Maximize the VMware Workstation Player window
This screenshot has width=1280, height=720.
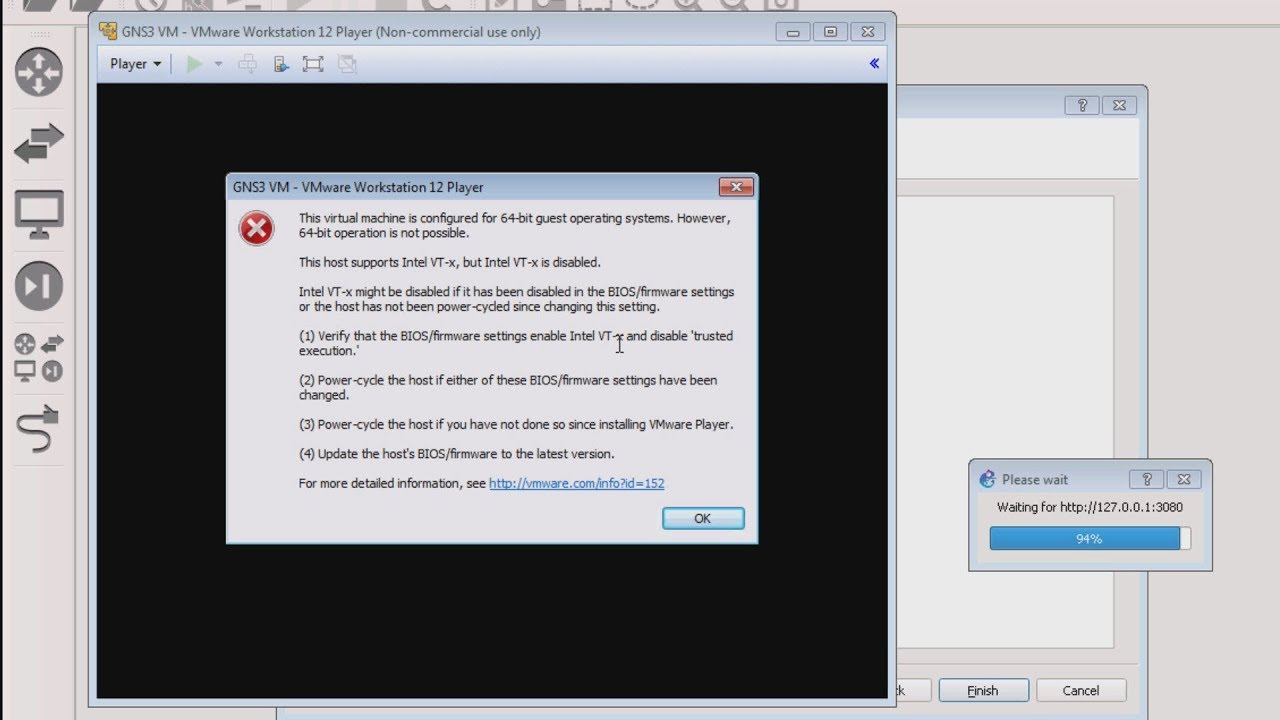[x=830, y=32]
